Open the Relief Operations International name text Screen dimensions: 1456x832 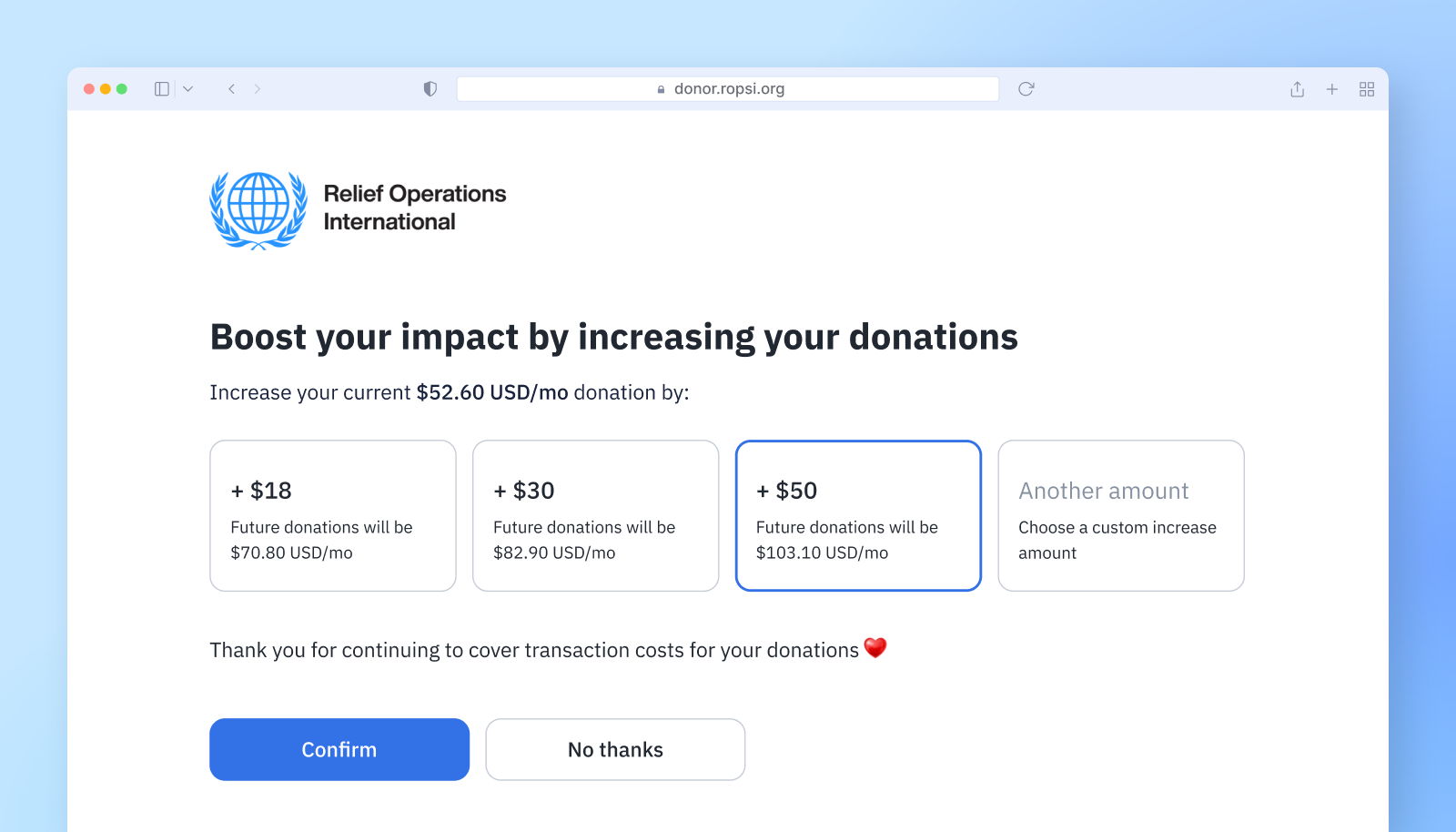pyautogui.click(x=415, y=208)
